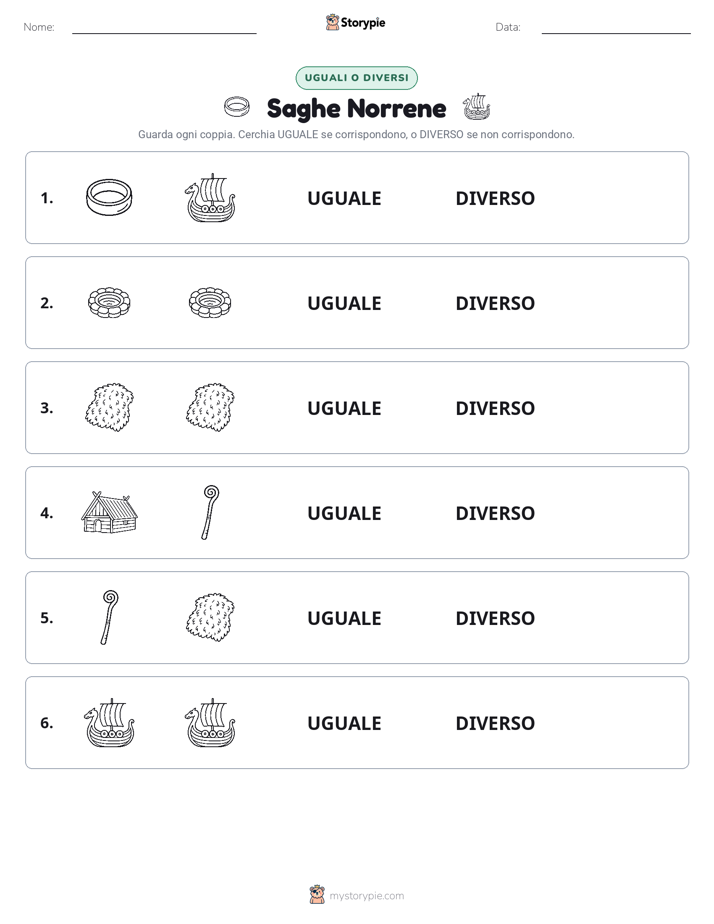Click the Viking ship in row 1
This screenshot has width=714, height=924.
coord(210,197)
